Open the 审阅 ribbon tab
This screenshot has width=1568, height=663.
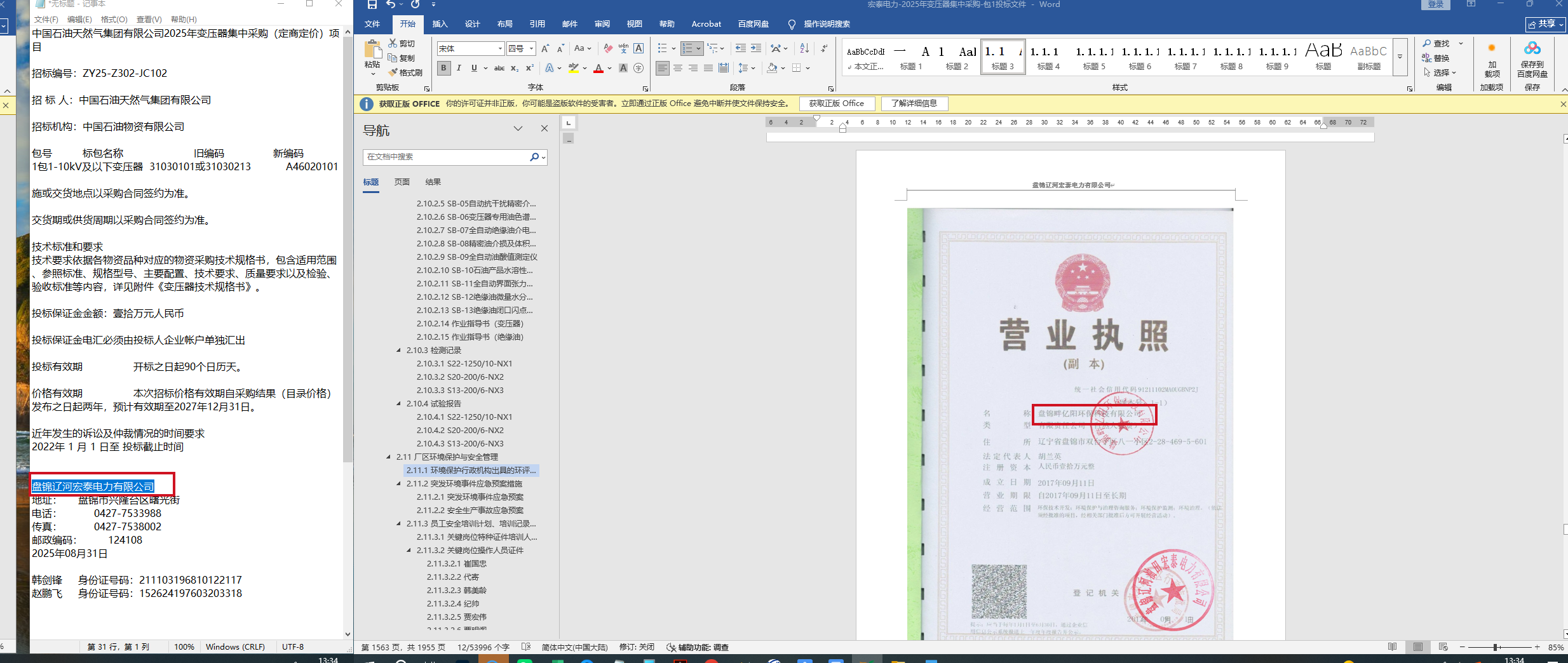click(x=602, y=24)
